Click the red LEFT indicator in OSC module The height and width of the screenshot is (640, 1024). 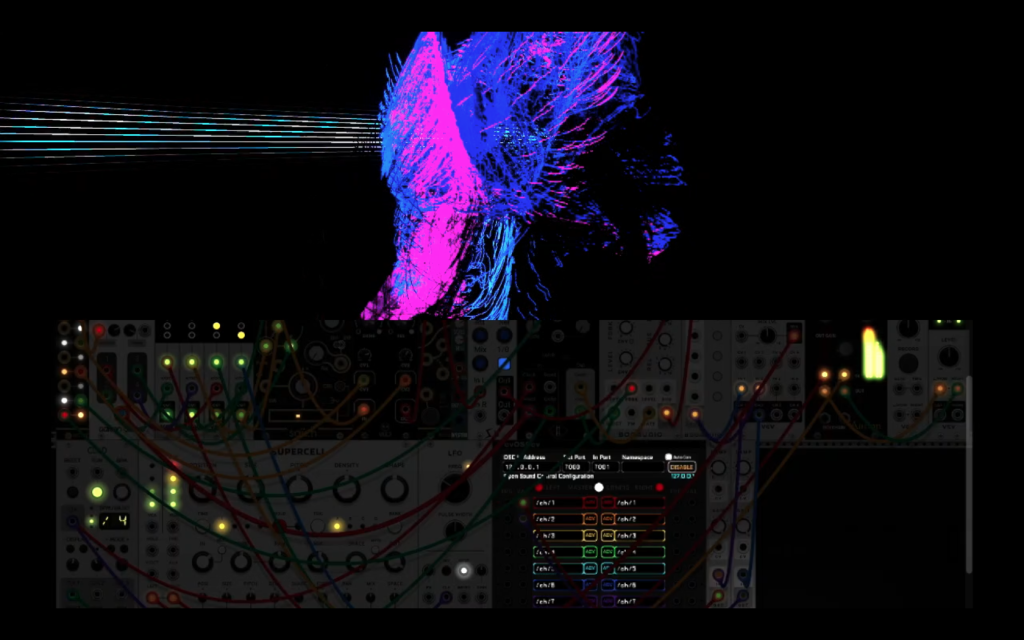tap(539, 487)
